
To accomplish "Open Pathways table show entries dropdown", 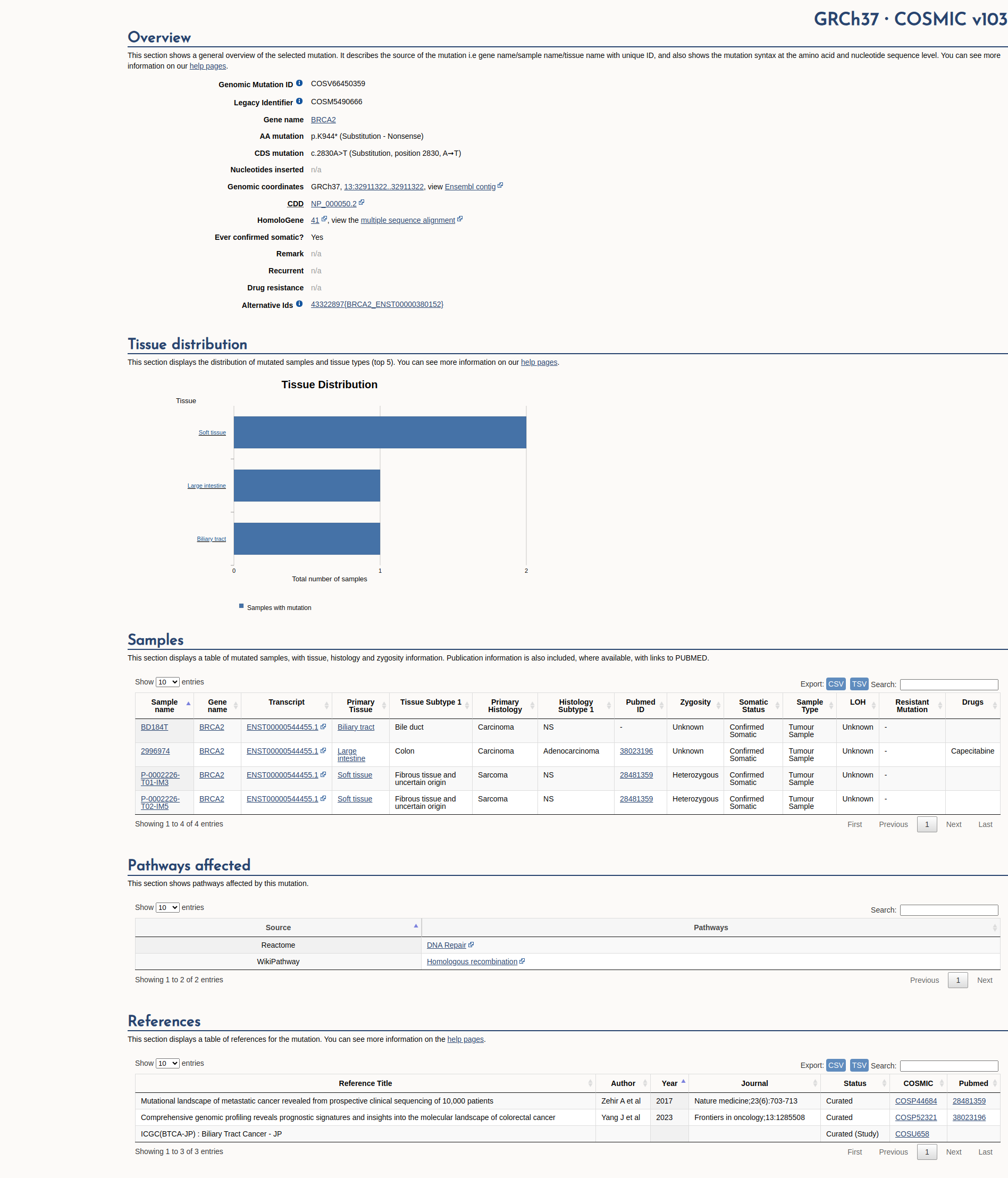I will [x=167, y=907].
